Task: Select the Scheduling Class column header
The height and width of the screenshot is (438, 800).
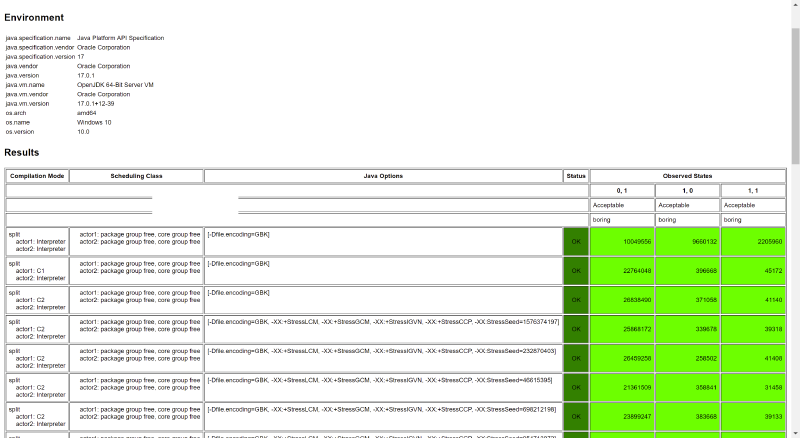Action: (x=136, y=176)
